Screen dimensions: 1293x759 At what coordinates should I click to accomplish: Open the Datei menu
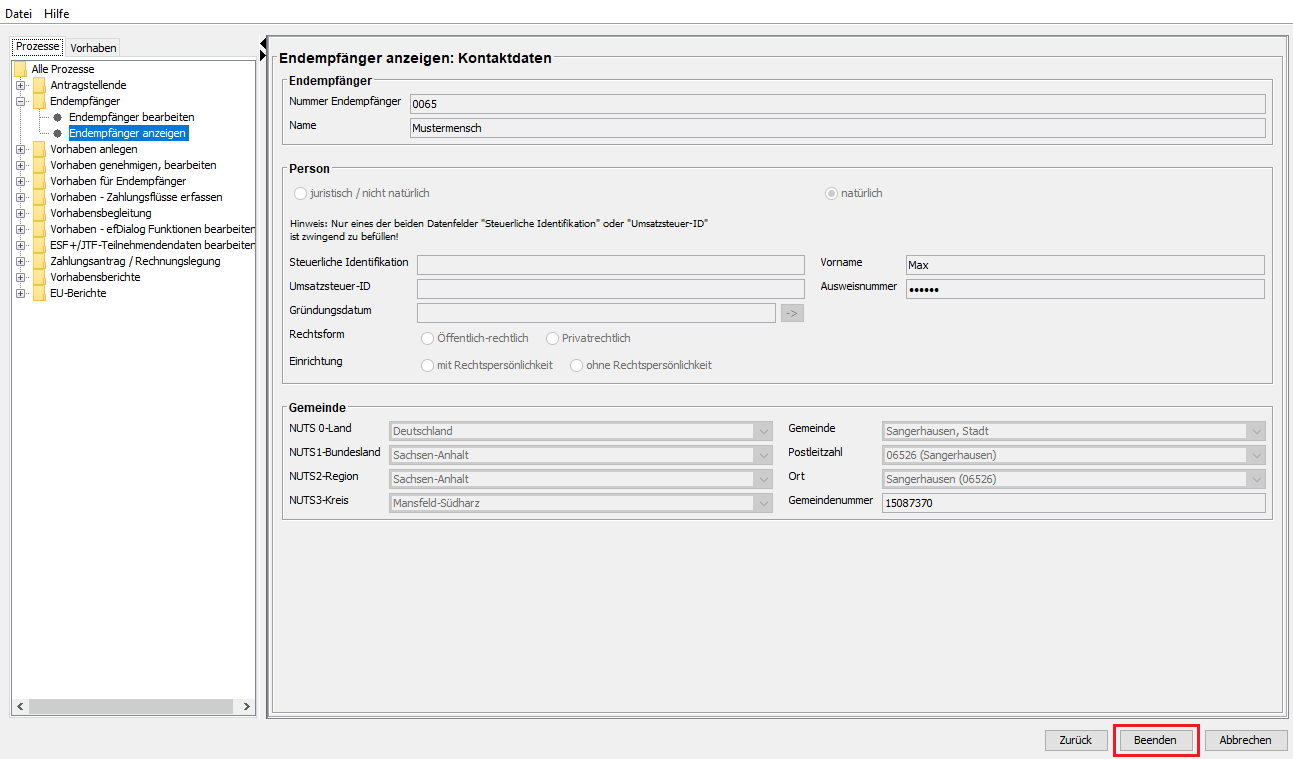click(19, 13)
